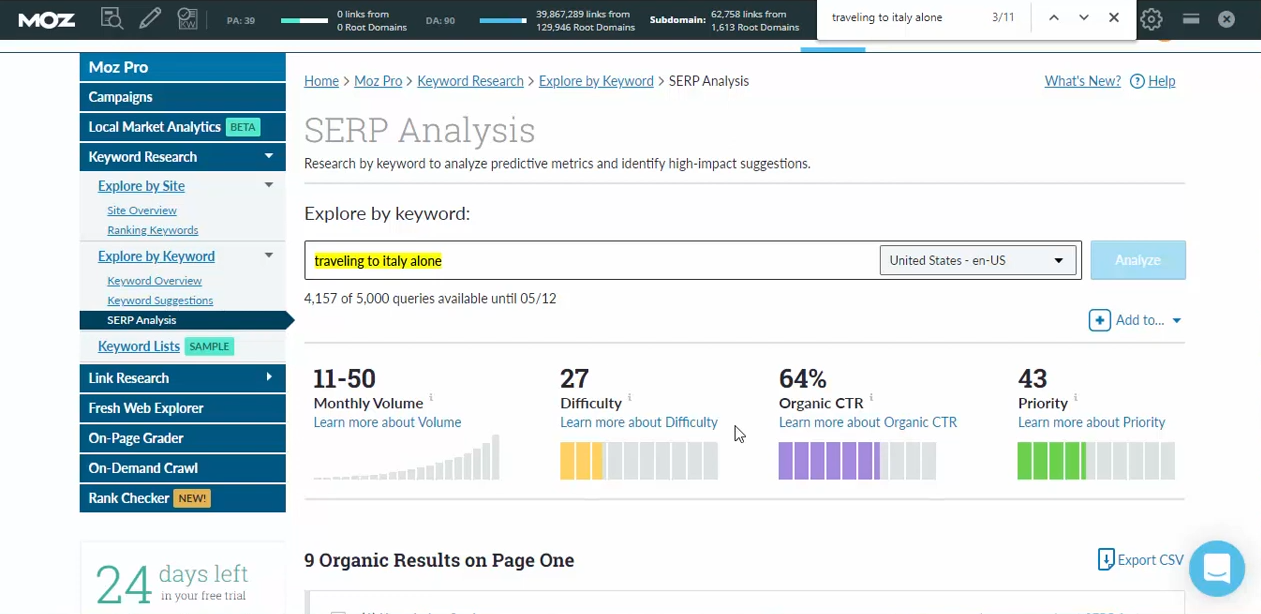
Task: Dock the MozBar using the bar icon
Action: [1190, 19]
